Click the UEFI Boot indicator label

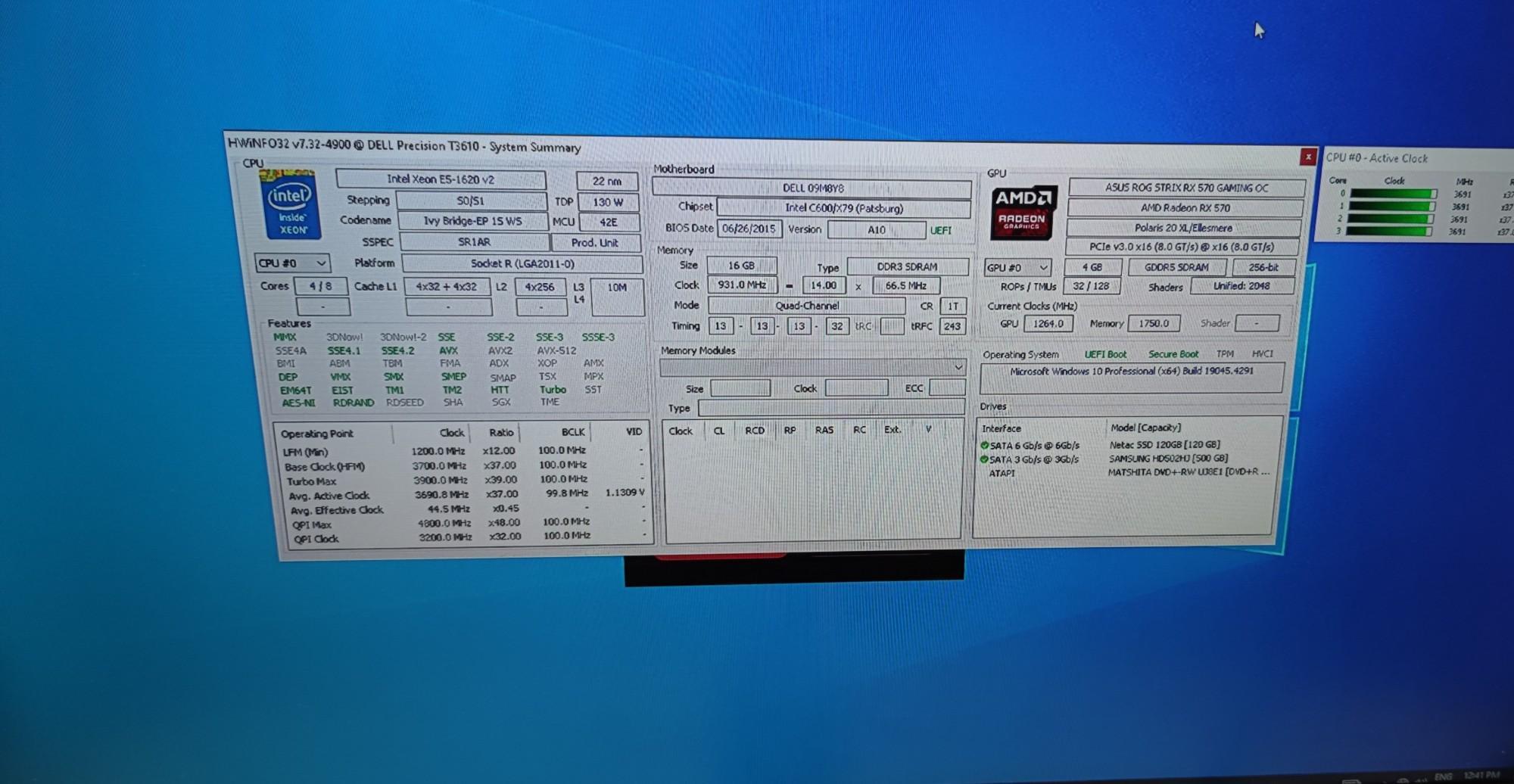tap(1105, 354)
